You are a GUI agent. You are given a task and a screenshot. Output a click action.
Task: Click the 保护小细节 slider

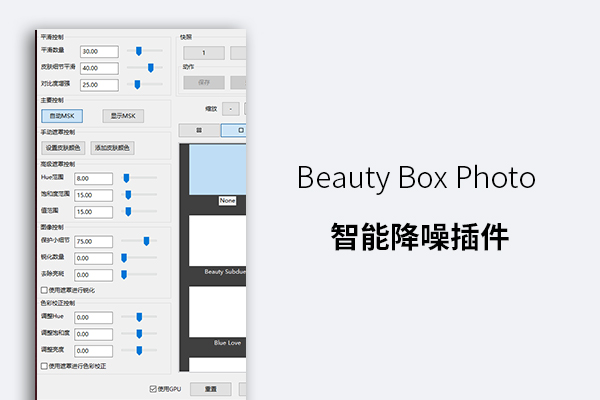coord(139,241)
